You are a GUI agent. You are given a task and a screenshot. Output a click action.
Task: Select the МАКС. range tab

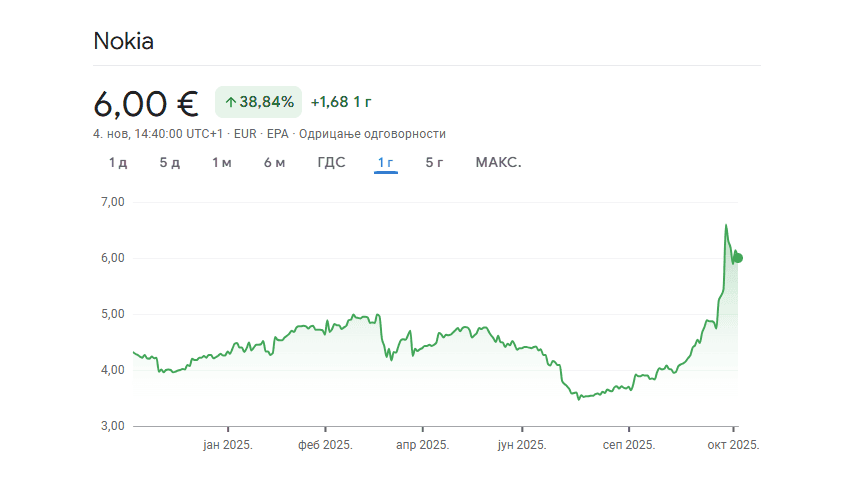(x=498, y=163)
